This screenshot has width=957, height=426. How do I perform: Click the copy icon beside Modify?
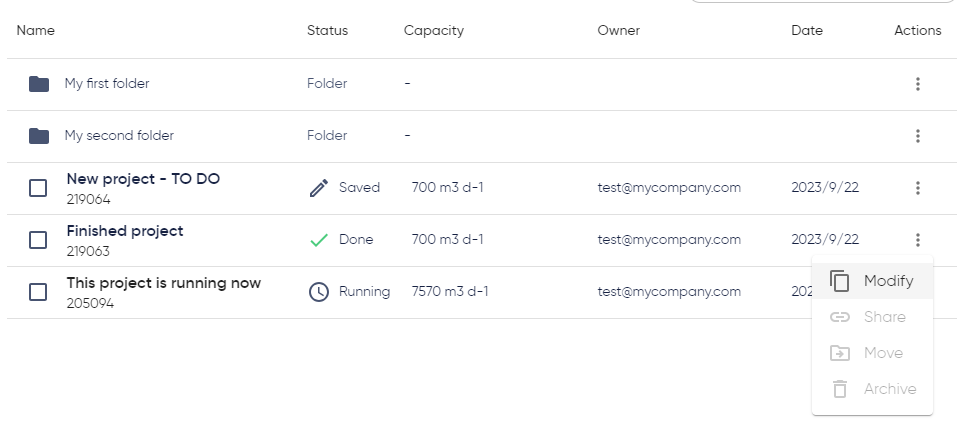(x=840, y=281)
